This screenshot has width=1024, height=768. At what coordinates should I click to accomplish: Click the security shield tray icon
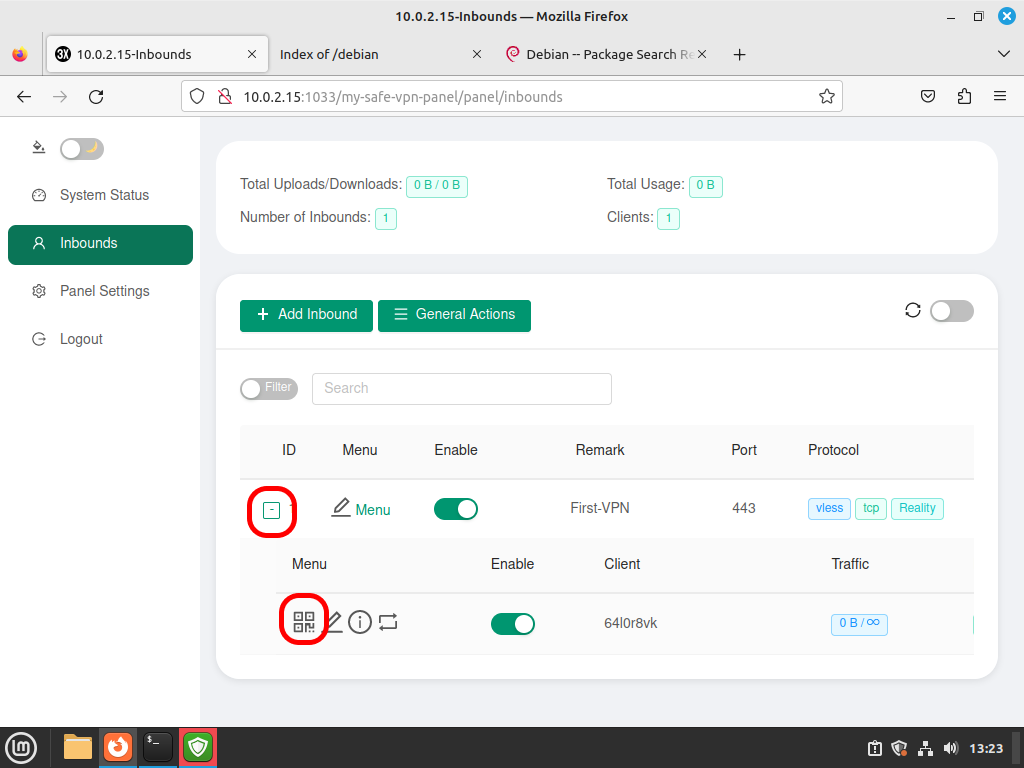click(x=899, y=748)
